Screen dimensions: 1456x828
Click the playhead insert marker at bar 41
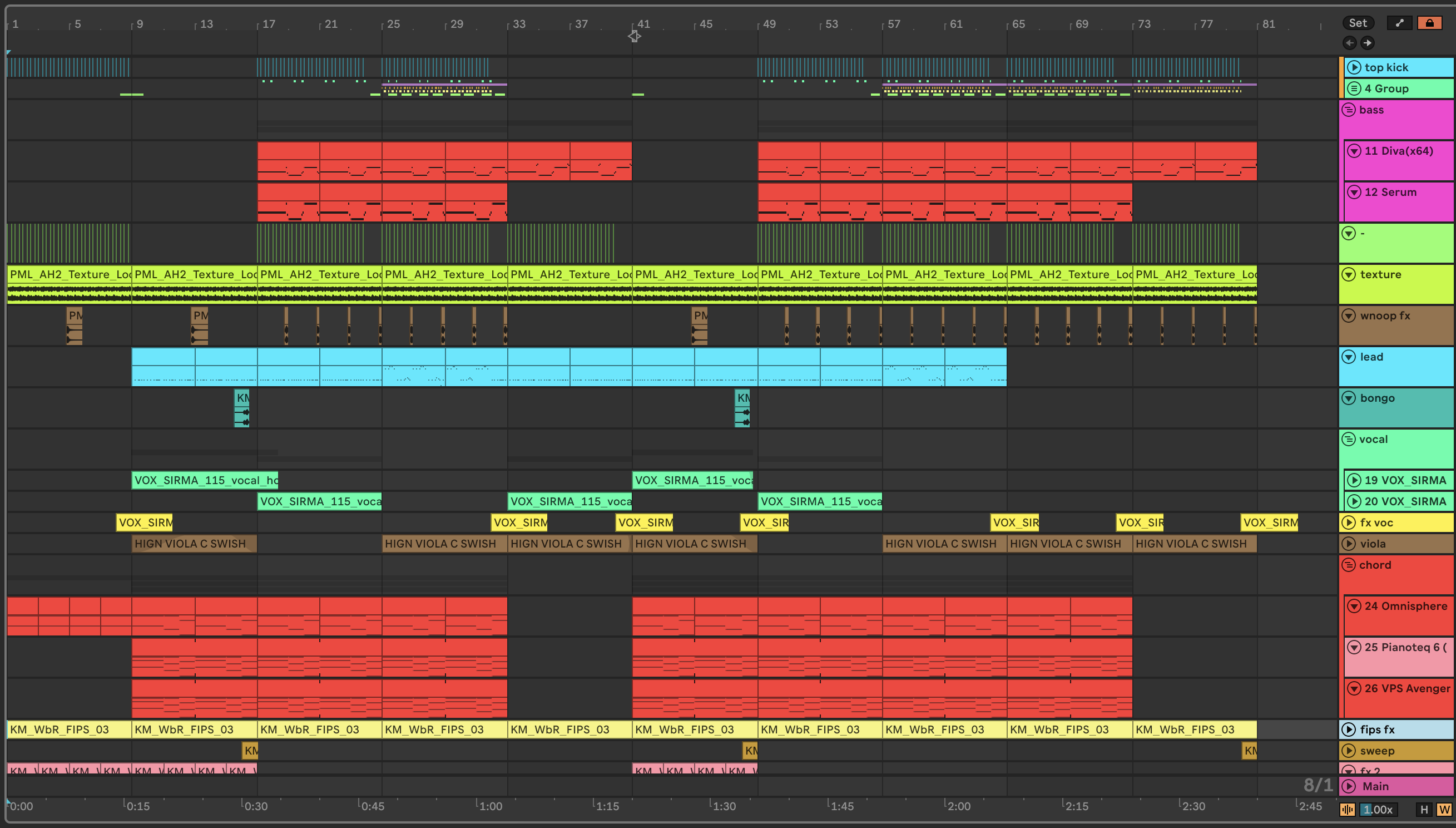[x=634, y=36]
